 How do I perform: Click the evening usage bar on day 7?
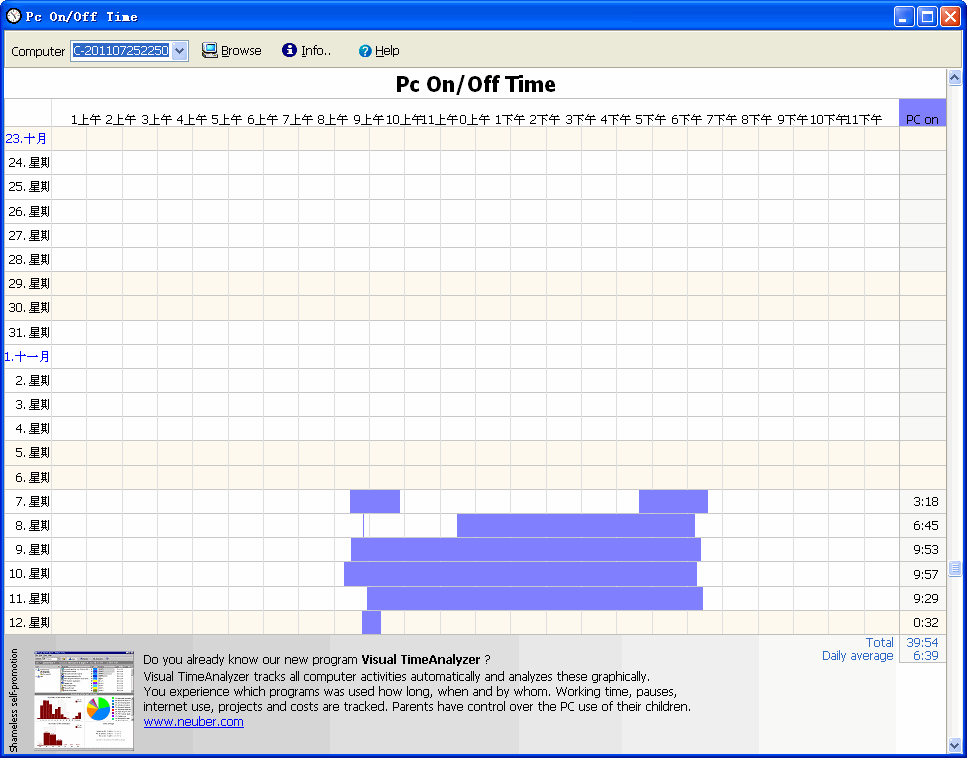673,501
